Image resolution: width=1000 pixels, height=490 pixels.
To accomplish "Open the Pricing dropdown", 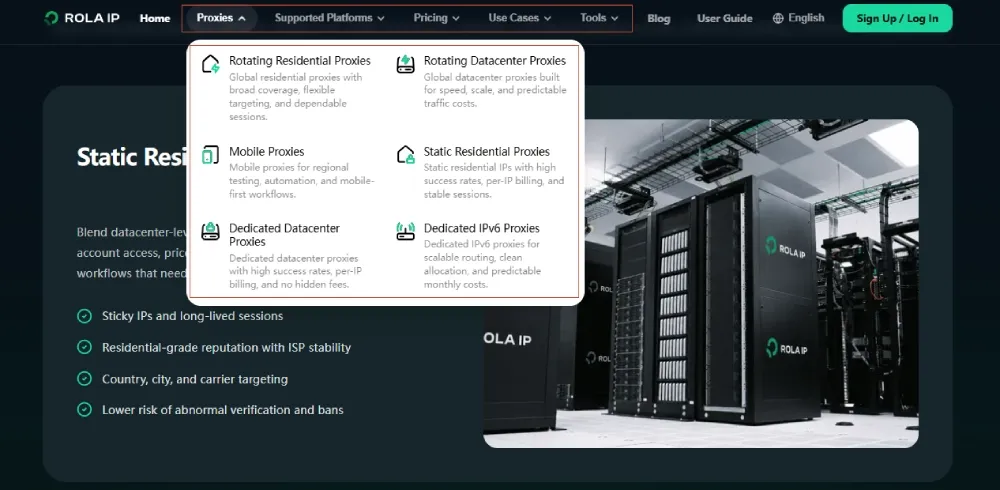I will coord(436,18).
